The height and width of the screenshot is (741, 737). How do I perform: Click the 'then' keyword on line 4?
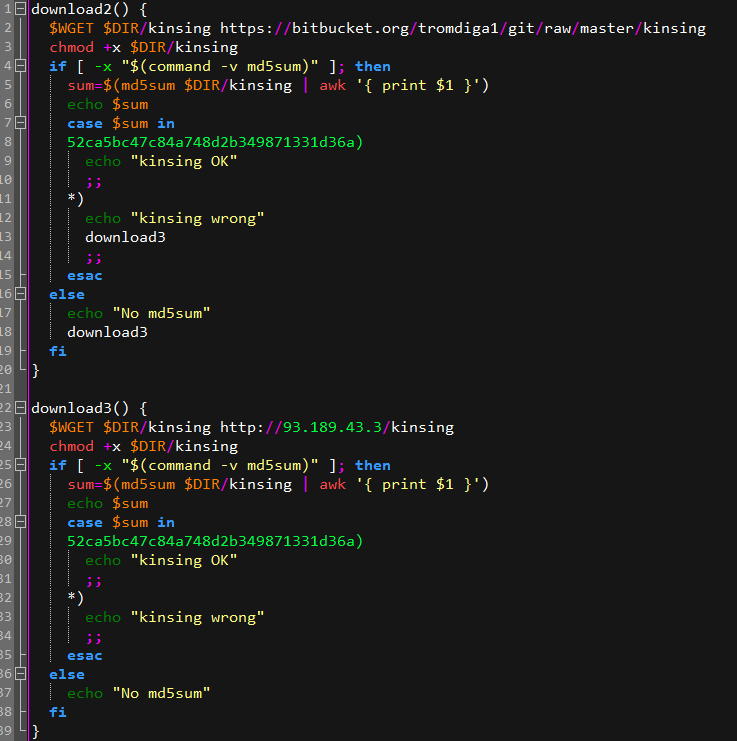(x=373, y=66)
